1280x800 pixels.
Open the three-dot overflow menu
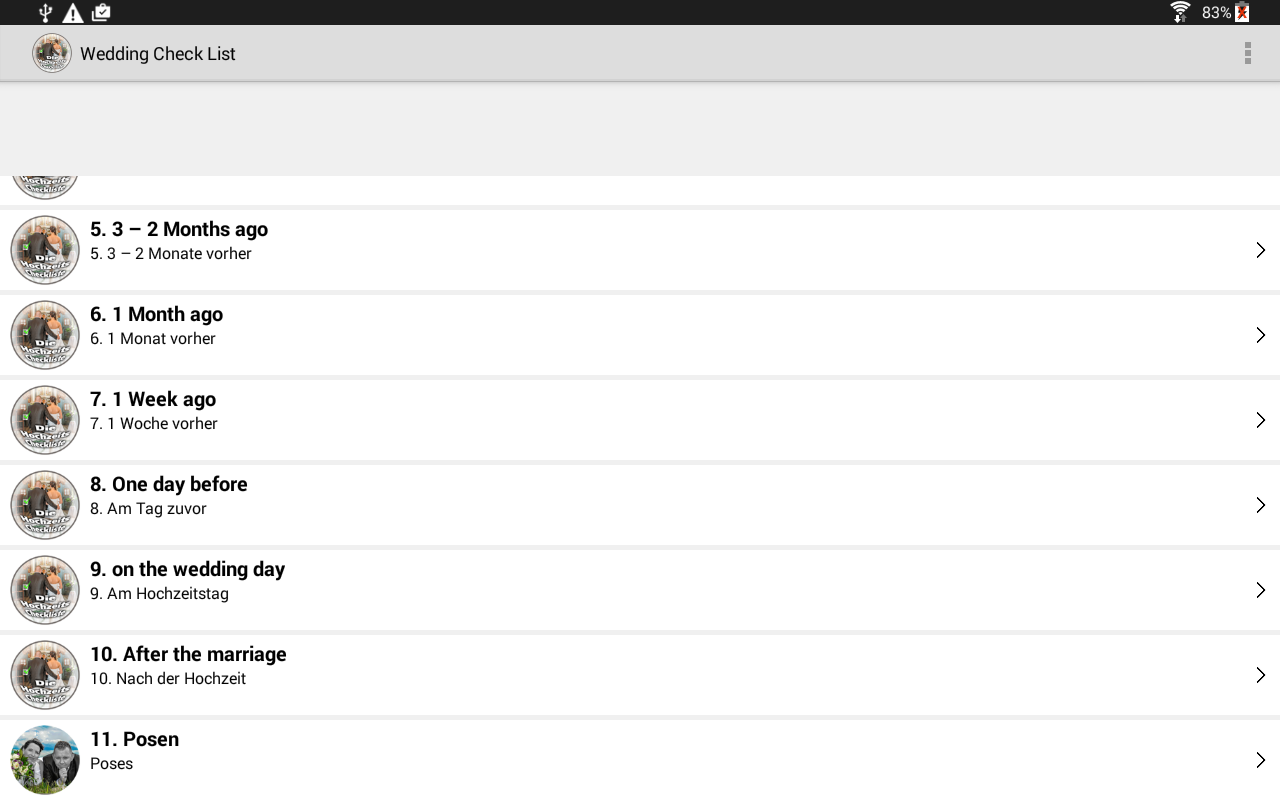tap(1247, 54)
